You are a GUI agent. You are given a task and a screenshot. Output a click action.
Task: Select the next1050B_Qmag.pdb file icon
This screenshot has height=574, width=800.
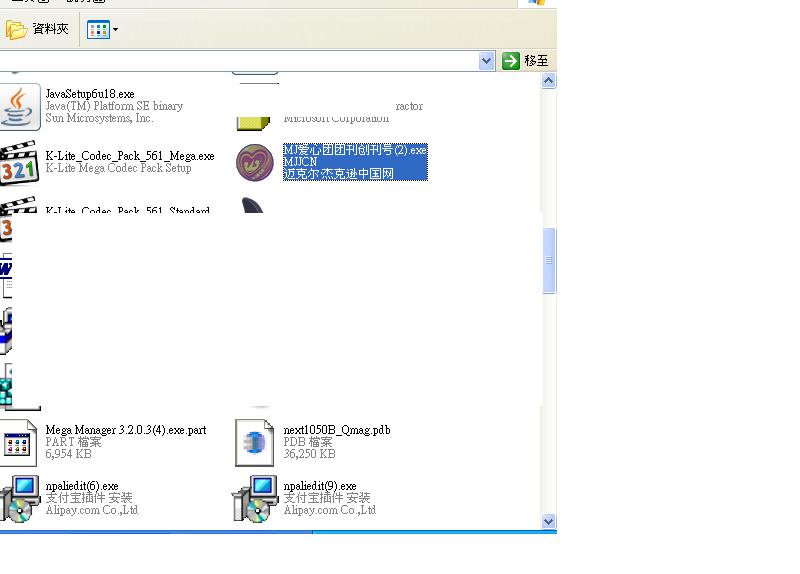255,442
